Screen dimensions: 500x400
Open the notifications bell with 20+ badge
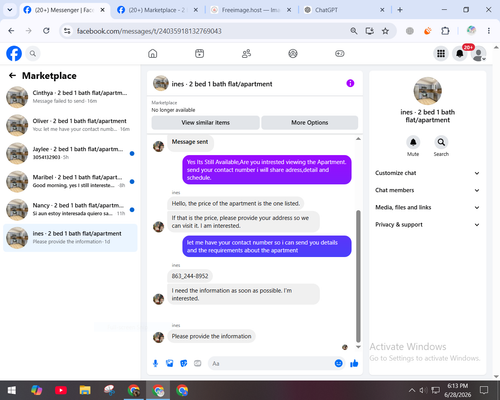point(460,53)
